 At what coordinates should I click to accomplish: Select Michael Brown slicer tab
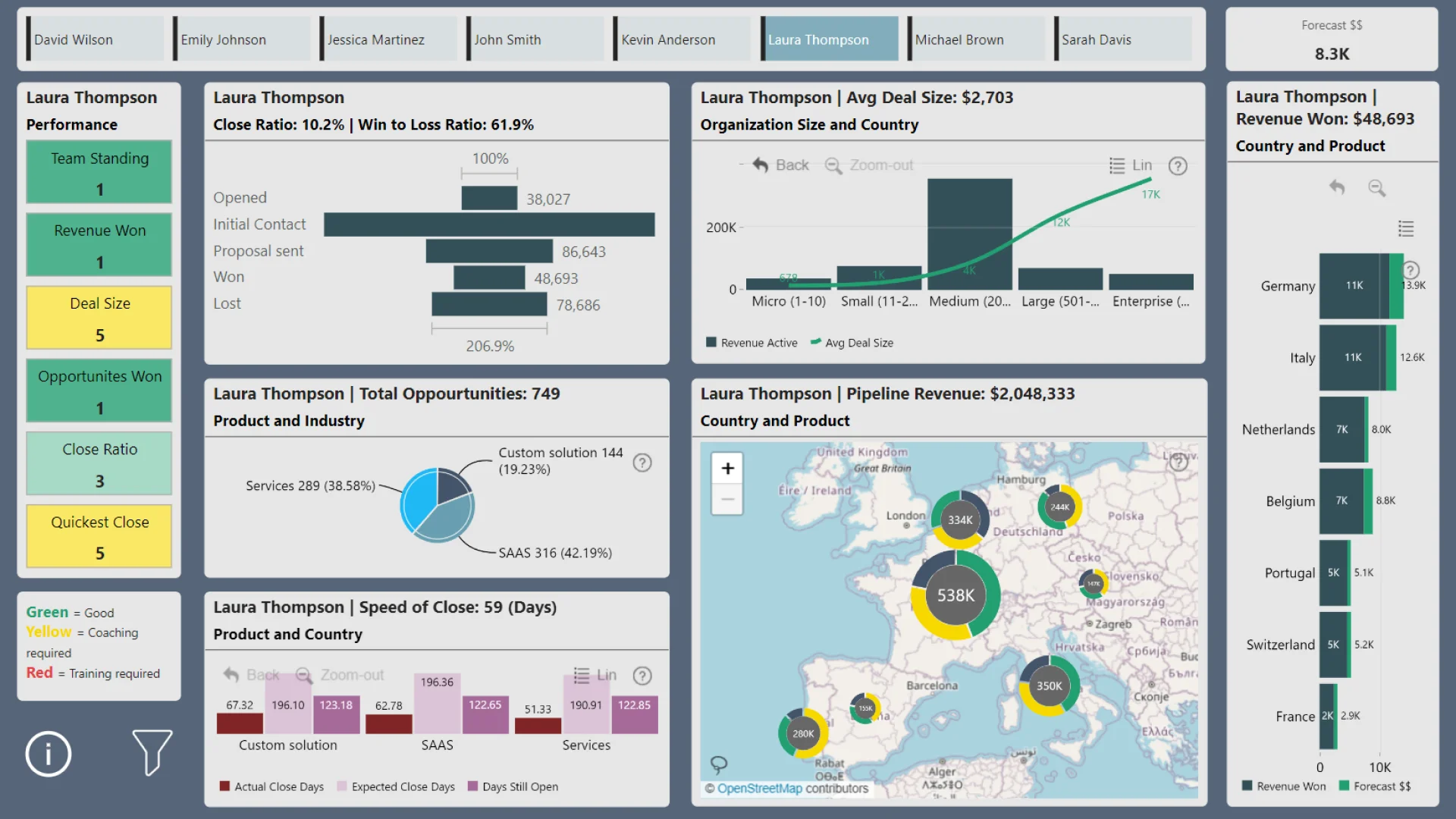pyautogui.click(x=975, y=39)
